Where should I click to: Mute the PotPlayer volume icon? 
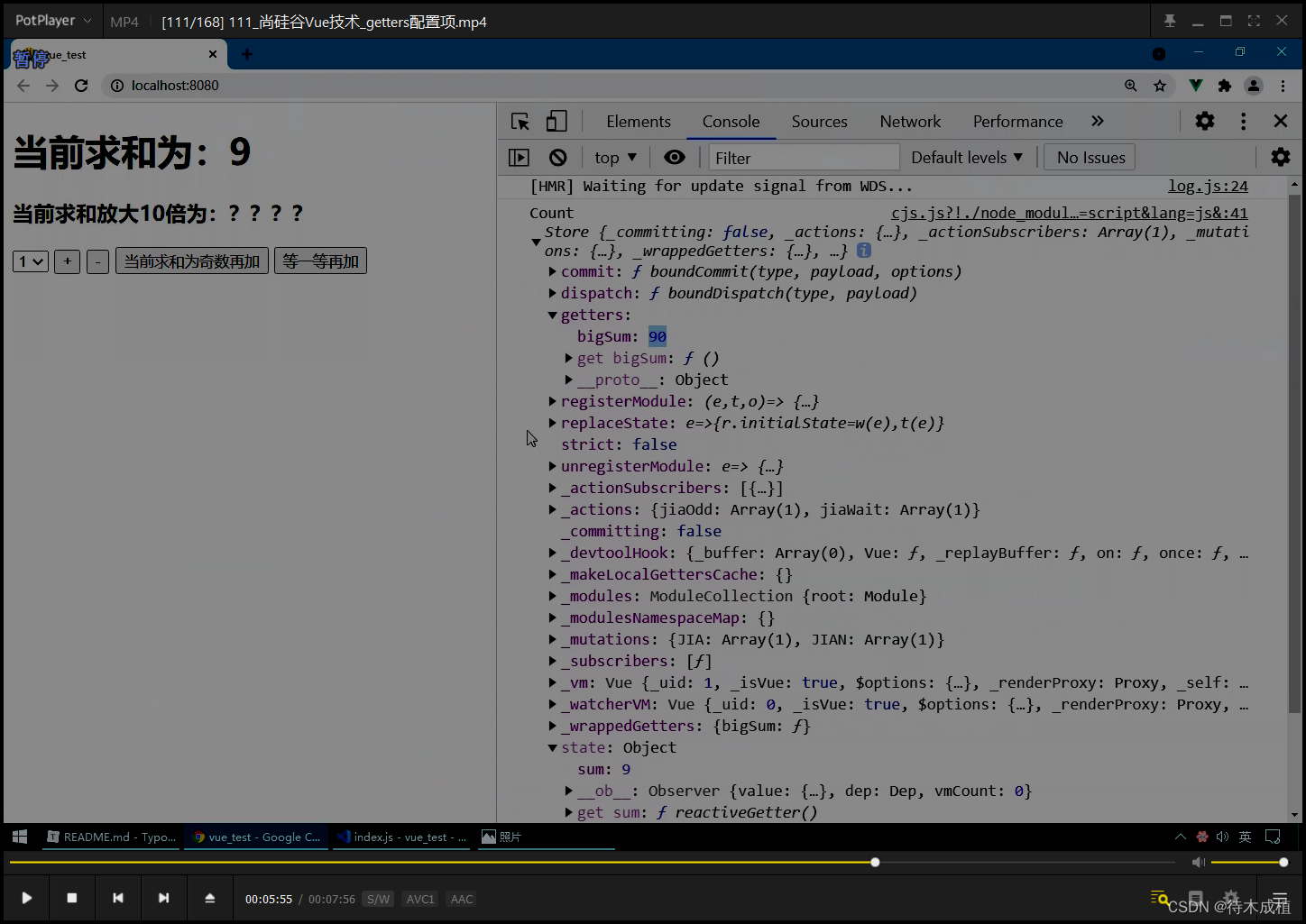[x=1198, y=862]
